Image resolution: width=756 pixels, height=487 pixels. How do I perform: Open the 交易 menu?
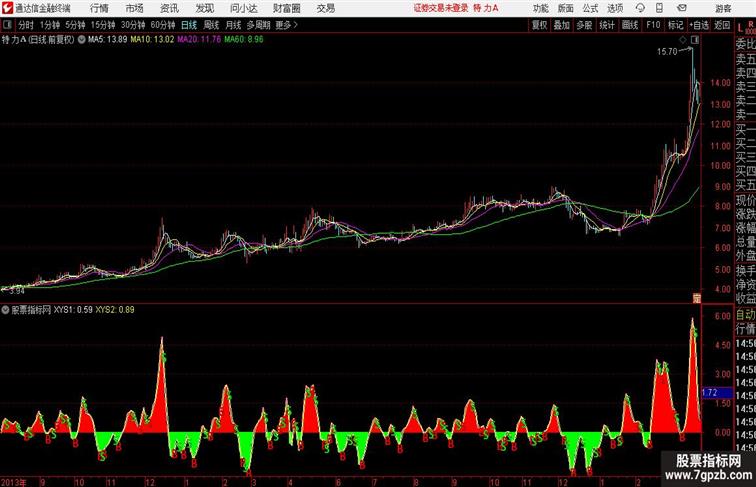(325, 8)
